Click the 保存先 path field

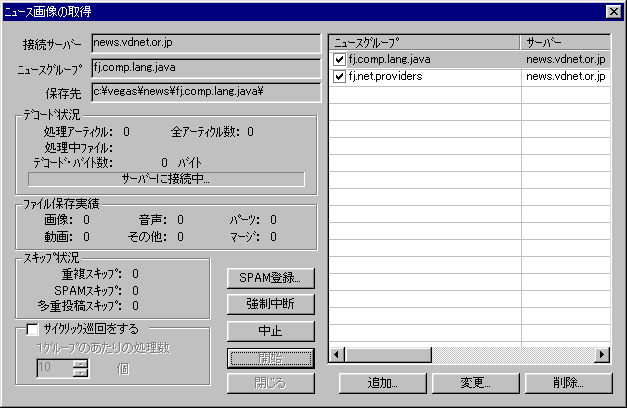point(206,92)
